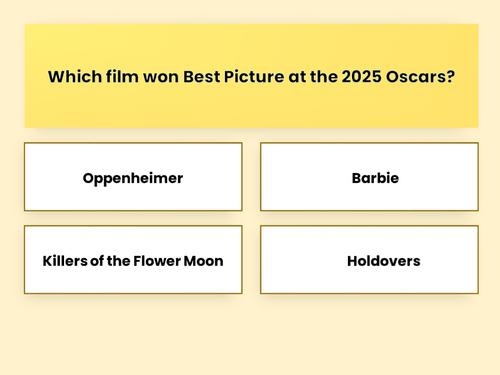Answer the quiz with Barbie

(x=369, y=177)
